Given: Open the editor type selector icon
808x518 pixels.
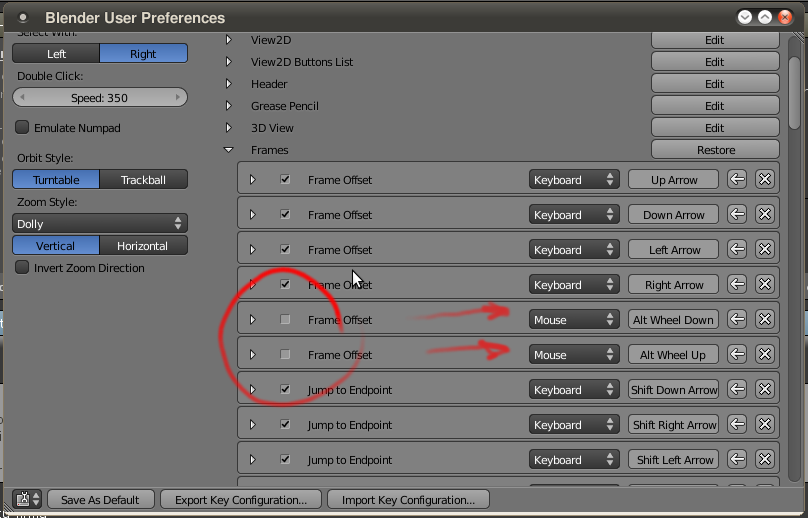Looking at the screenshot, I should click(27, 499).
